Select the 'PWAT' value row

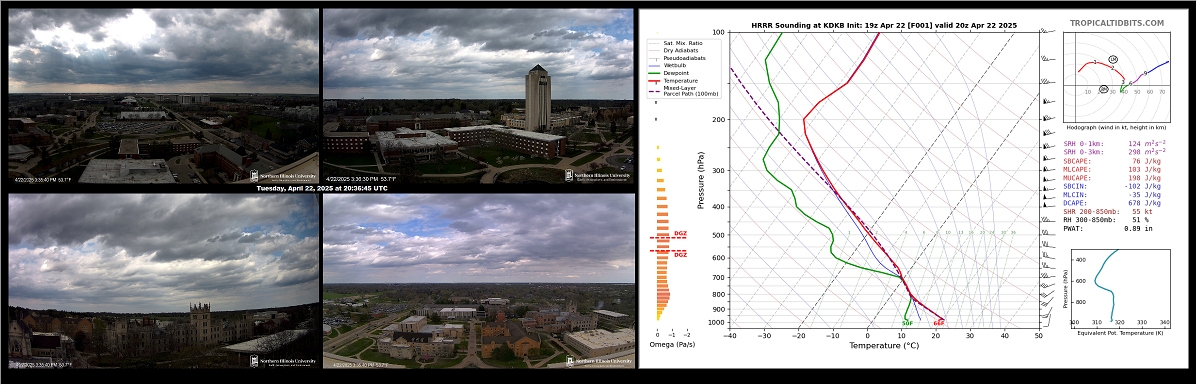pyautogui.click(x=1107, y=228)
